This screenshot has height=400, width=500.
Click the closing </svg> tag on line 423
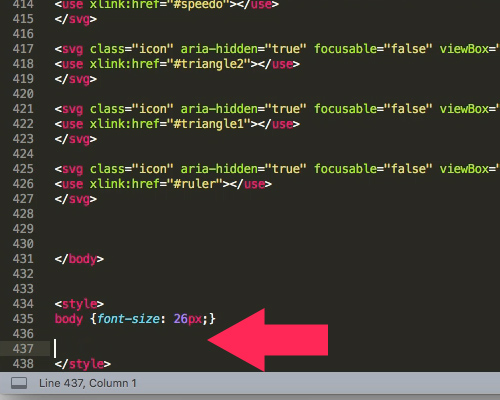click(x=76, y=139)
